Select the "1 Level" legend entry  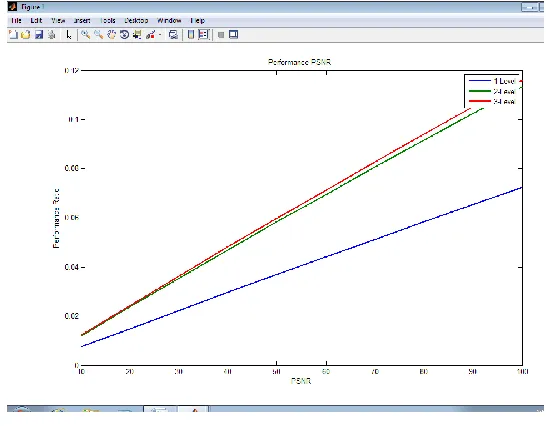[x=504, y=81]
